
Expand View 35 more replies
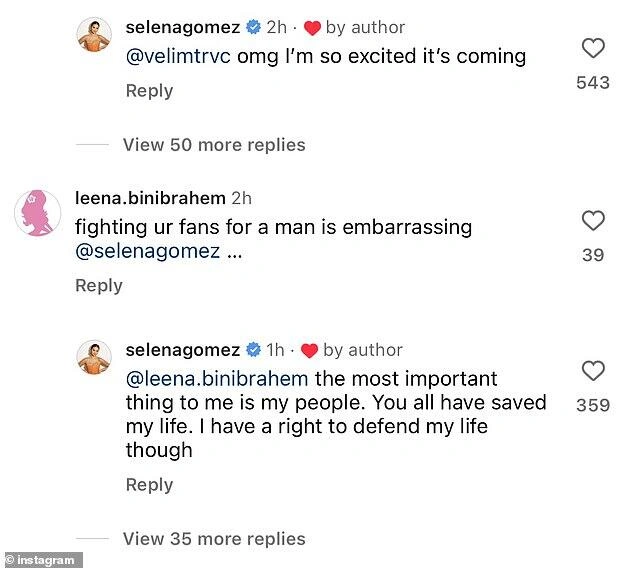(x=214, y=539)
